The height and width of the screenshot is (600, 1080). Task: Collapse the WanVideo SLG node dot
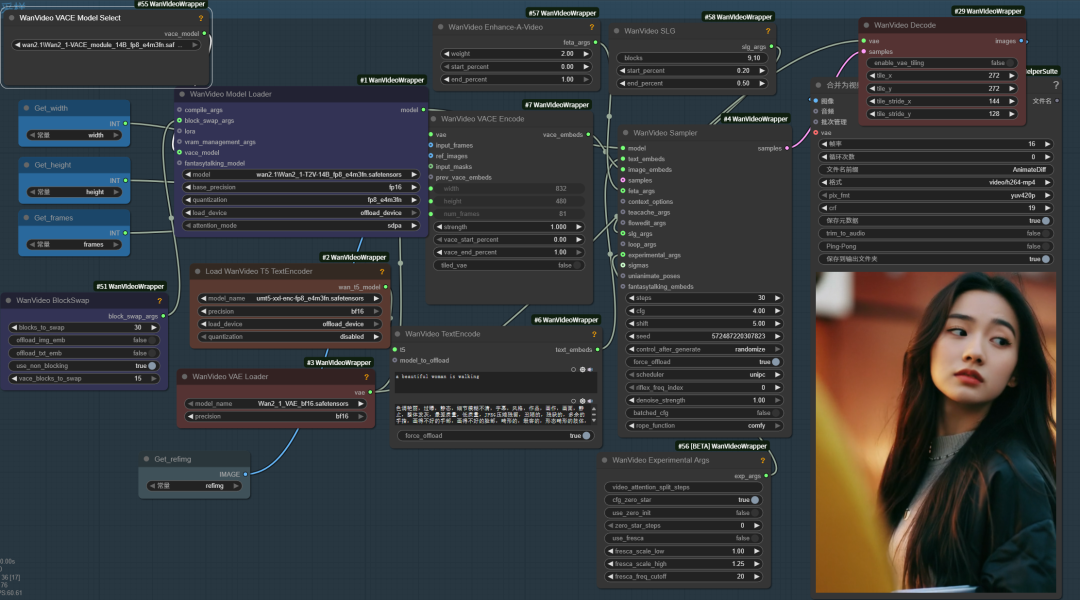[x=616, y=31]
